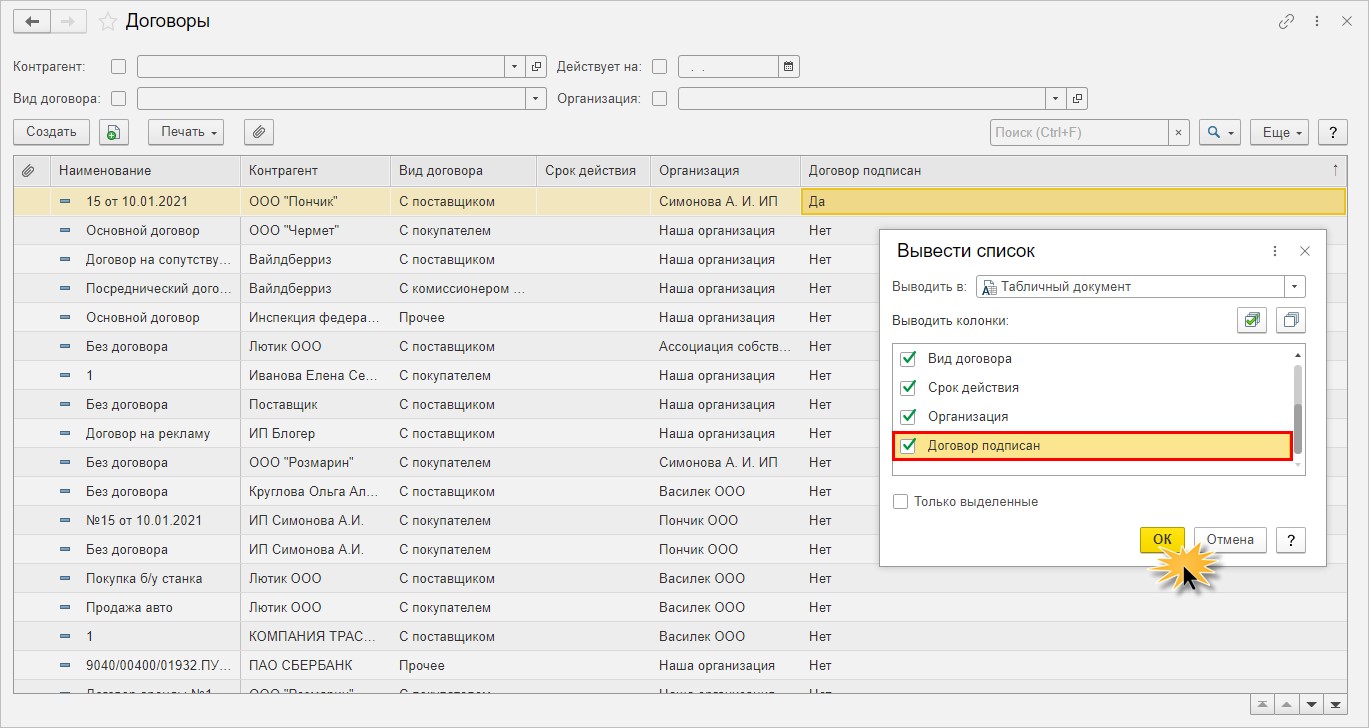Screen dimensions: 1369x728
Task: Click the calendar icon in Действует на field
Action: point(789,67)
